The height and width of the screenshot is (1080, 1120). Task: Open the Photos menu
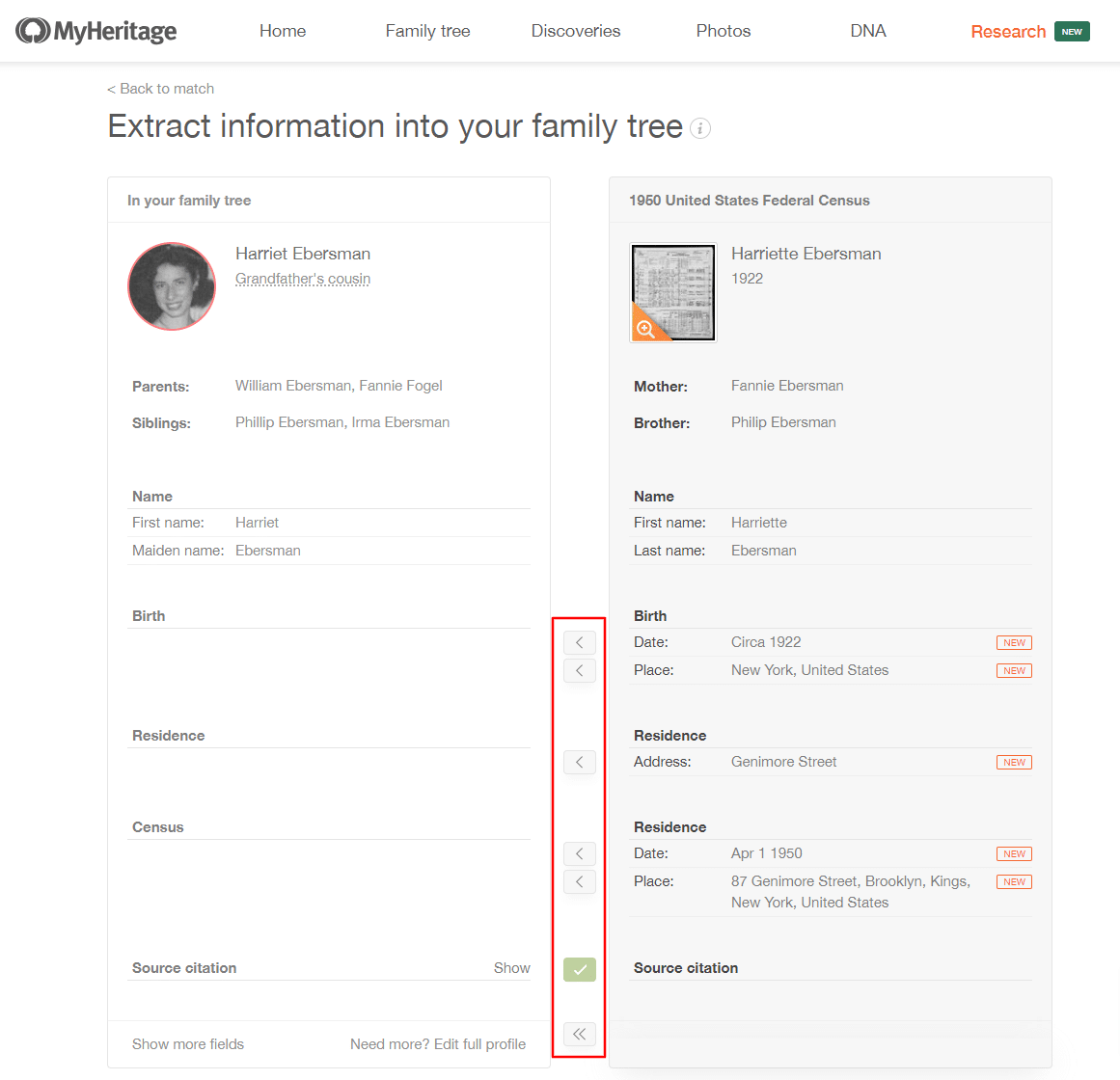pos(724,32)
